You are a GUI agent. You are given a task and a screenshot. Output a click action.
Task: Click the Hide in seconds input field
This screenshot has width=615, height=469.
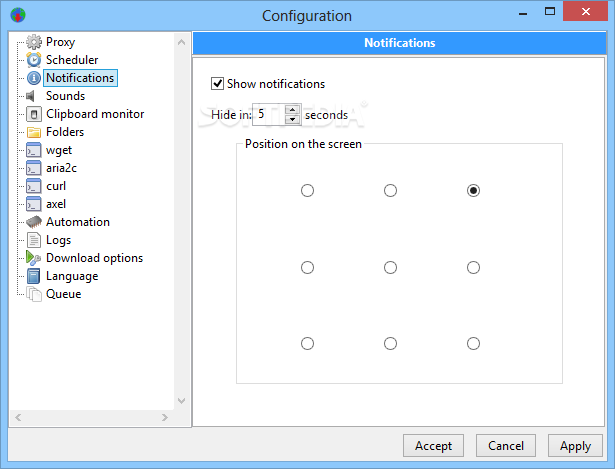coord(269,115)
